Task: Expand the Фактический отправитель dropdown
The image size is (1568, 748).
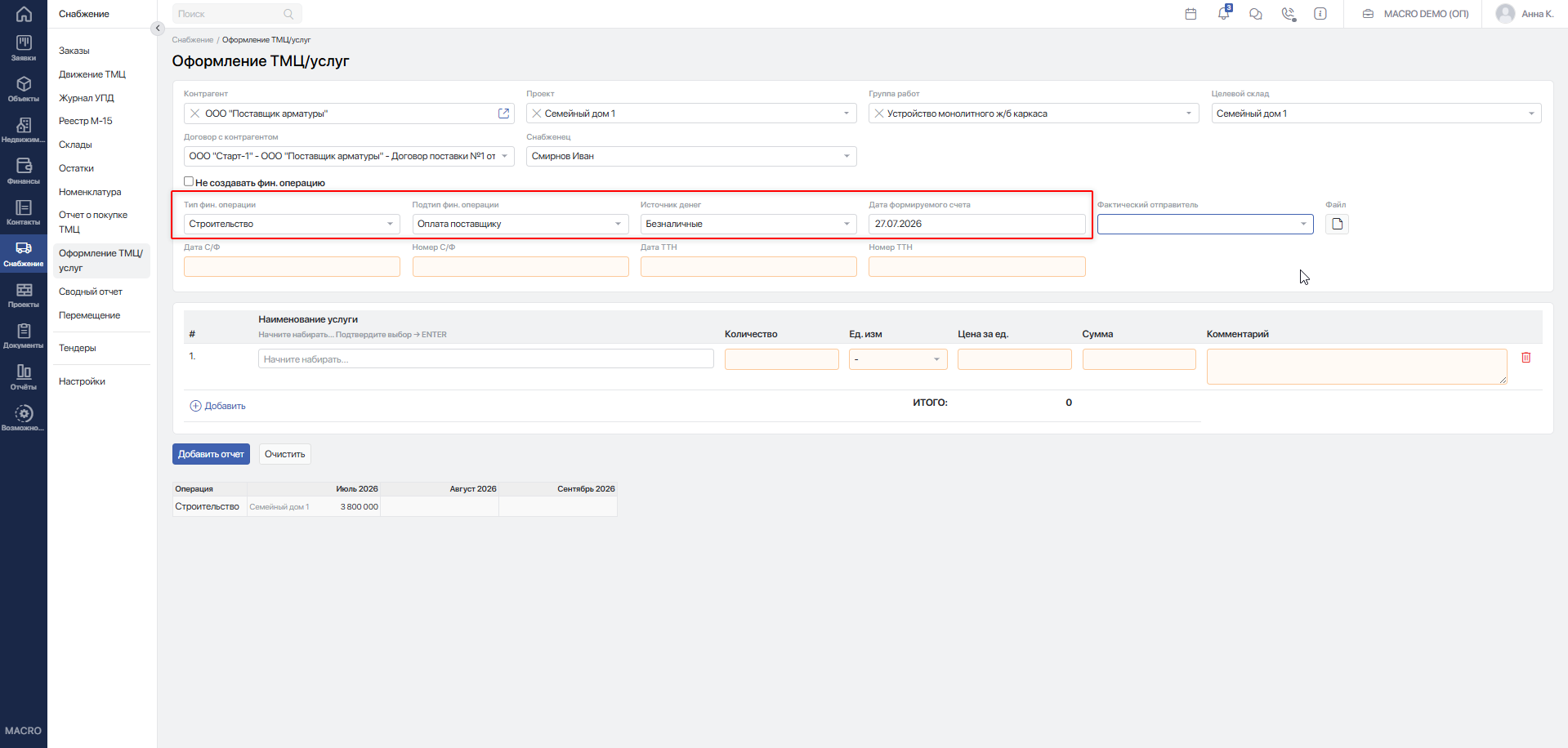Action: click(1205, 224)
